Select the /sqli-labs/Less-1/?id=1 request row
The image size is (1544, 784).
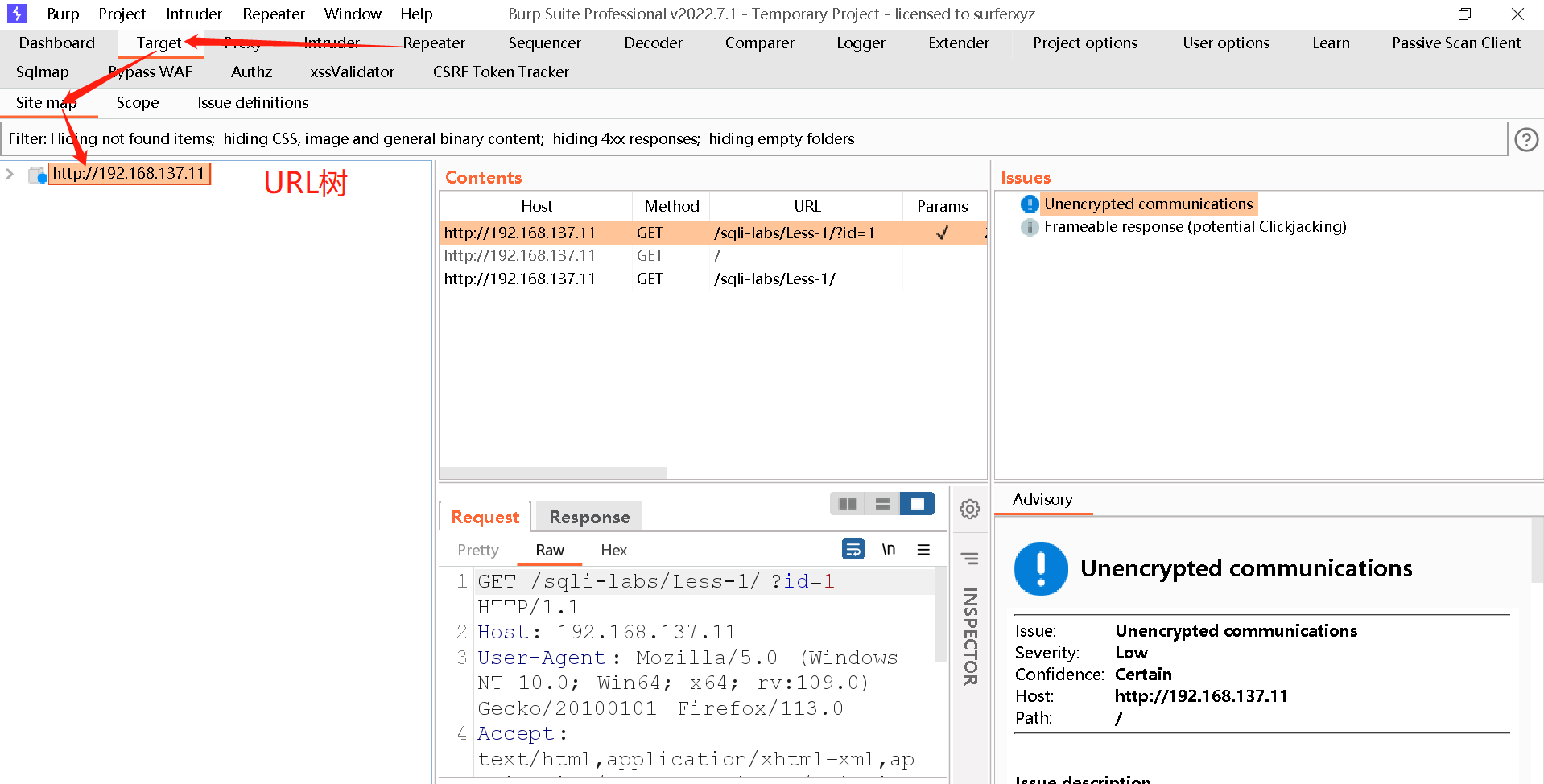[712, 233]
